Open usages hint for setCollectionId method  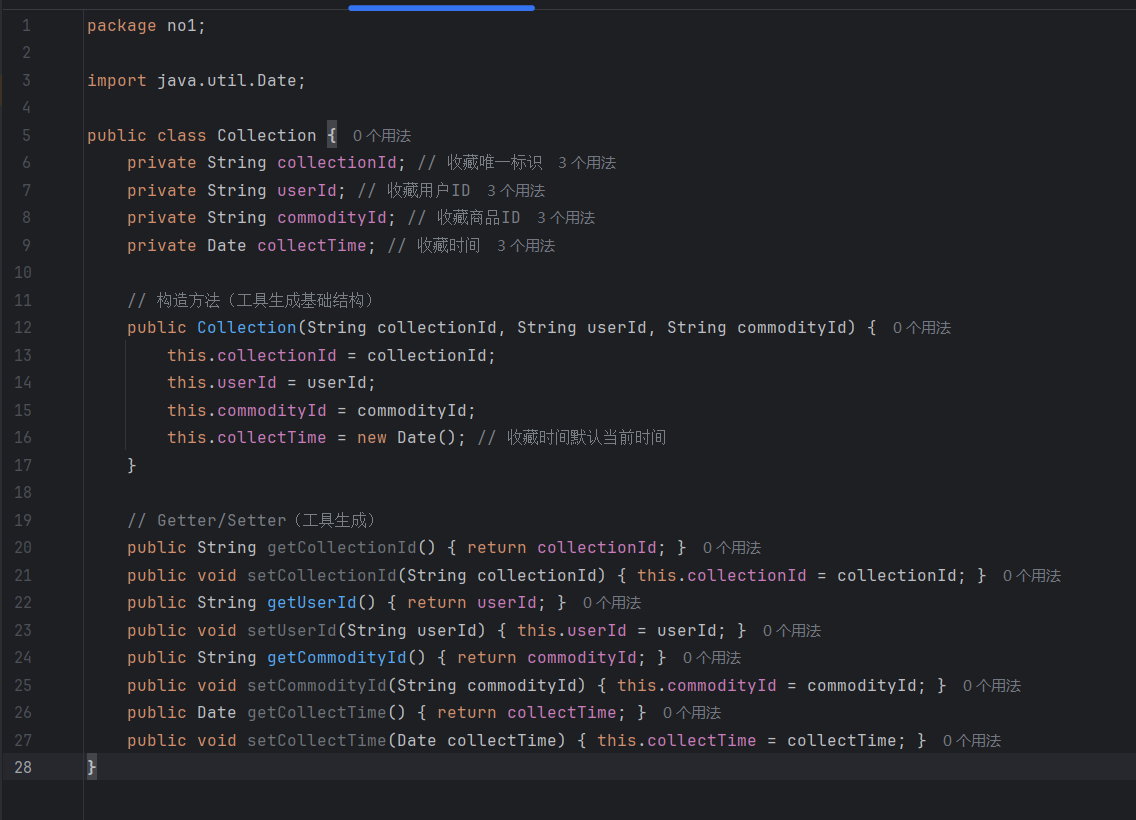(1032, 576)
